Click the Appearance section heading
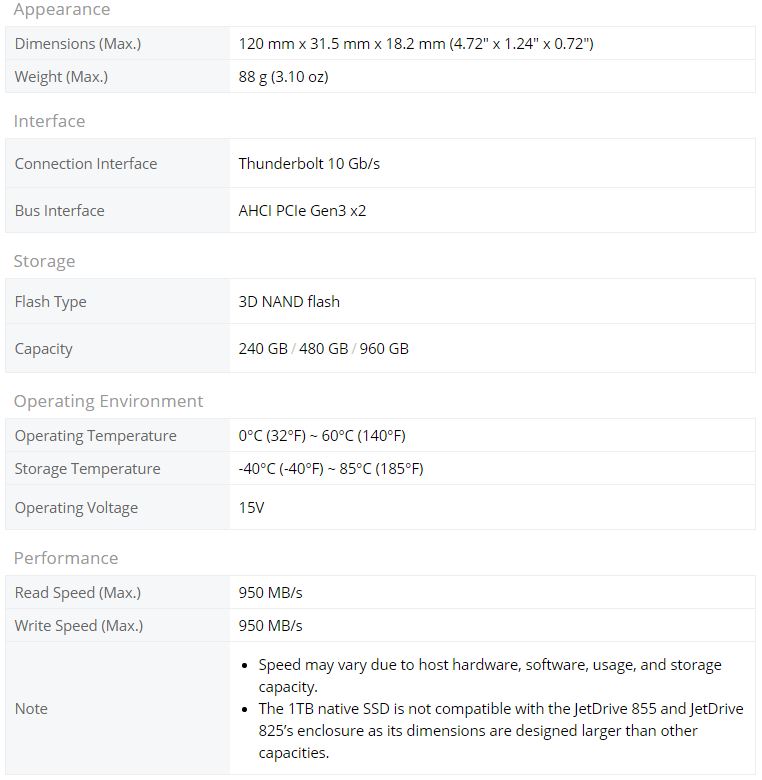 pyautogui.click(x=62, y=9)
